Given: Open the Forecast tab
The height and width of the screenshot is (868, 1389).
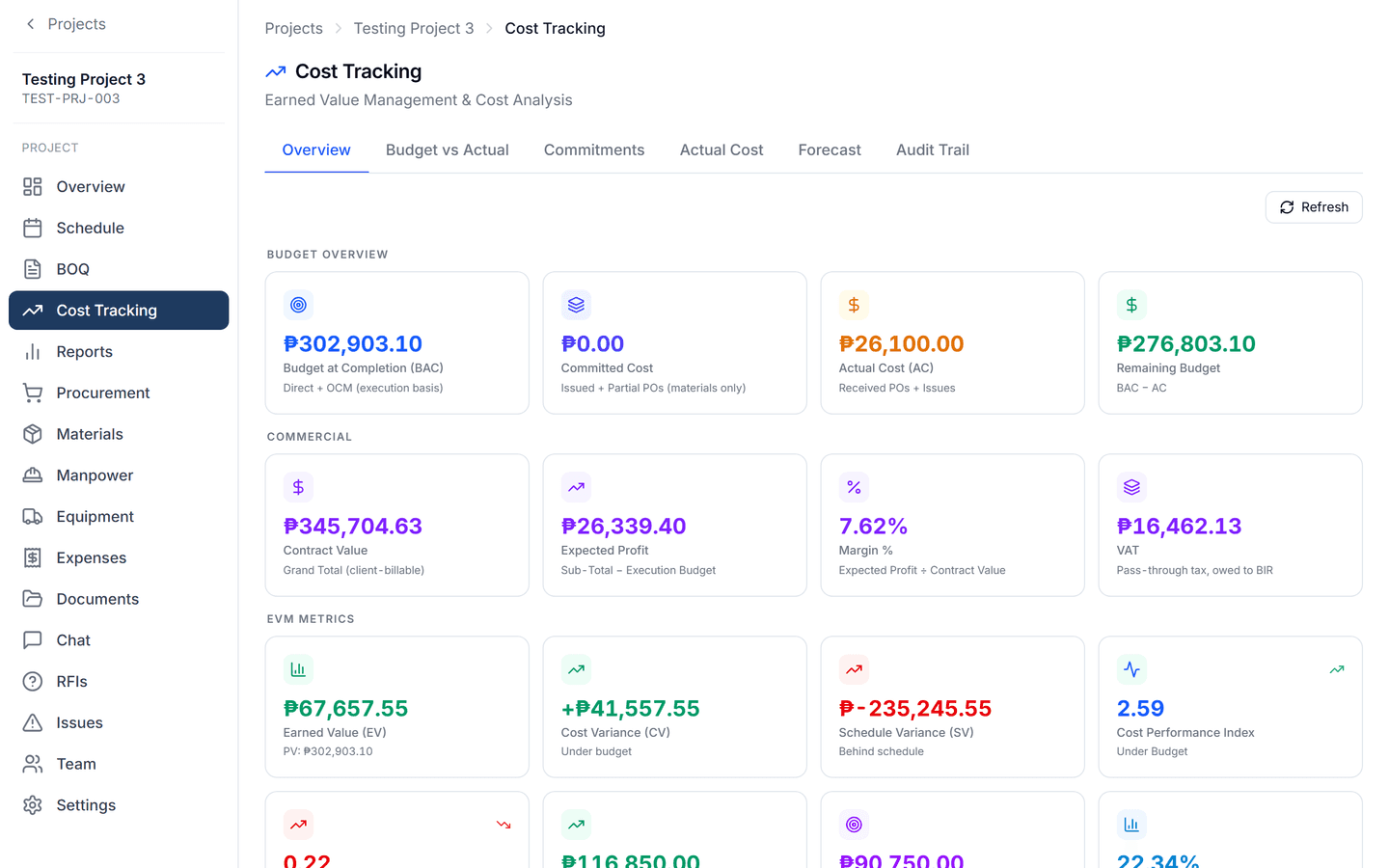Looking at the screenshot, I should pyautogui.click(x=830, y=150).
